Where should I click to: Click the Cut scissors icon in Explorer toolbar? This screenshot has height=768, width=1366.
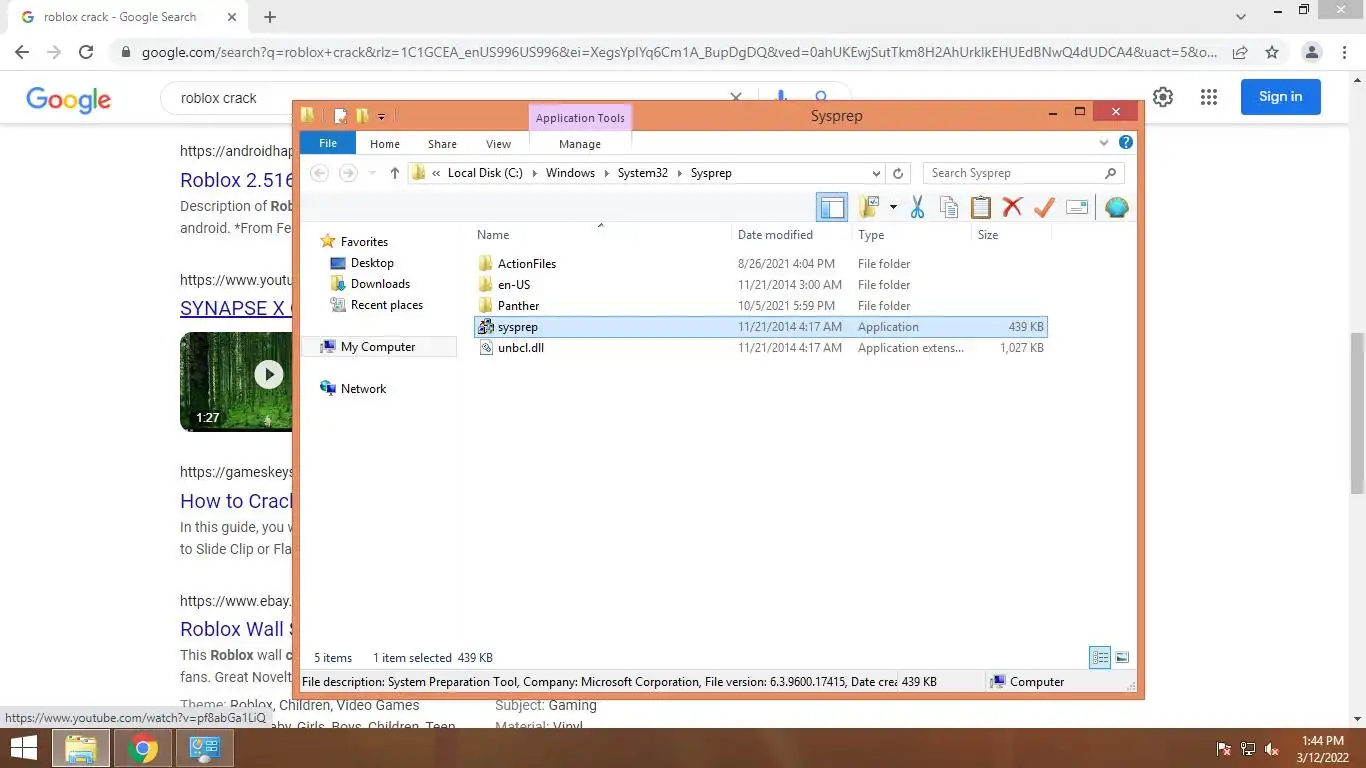click(917, 207)
